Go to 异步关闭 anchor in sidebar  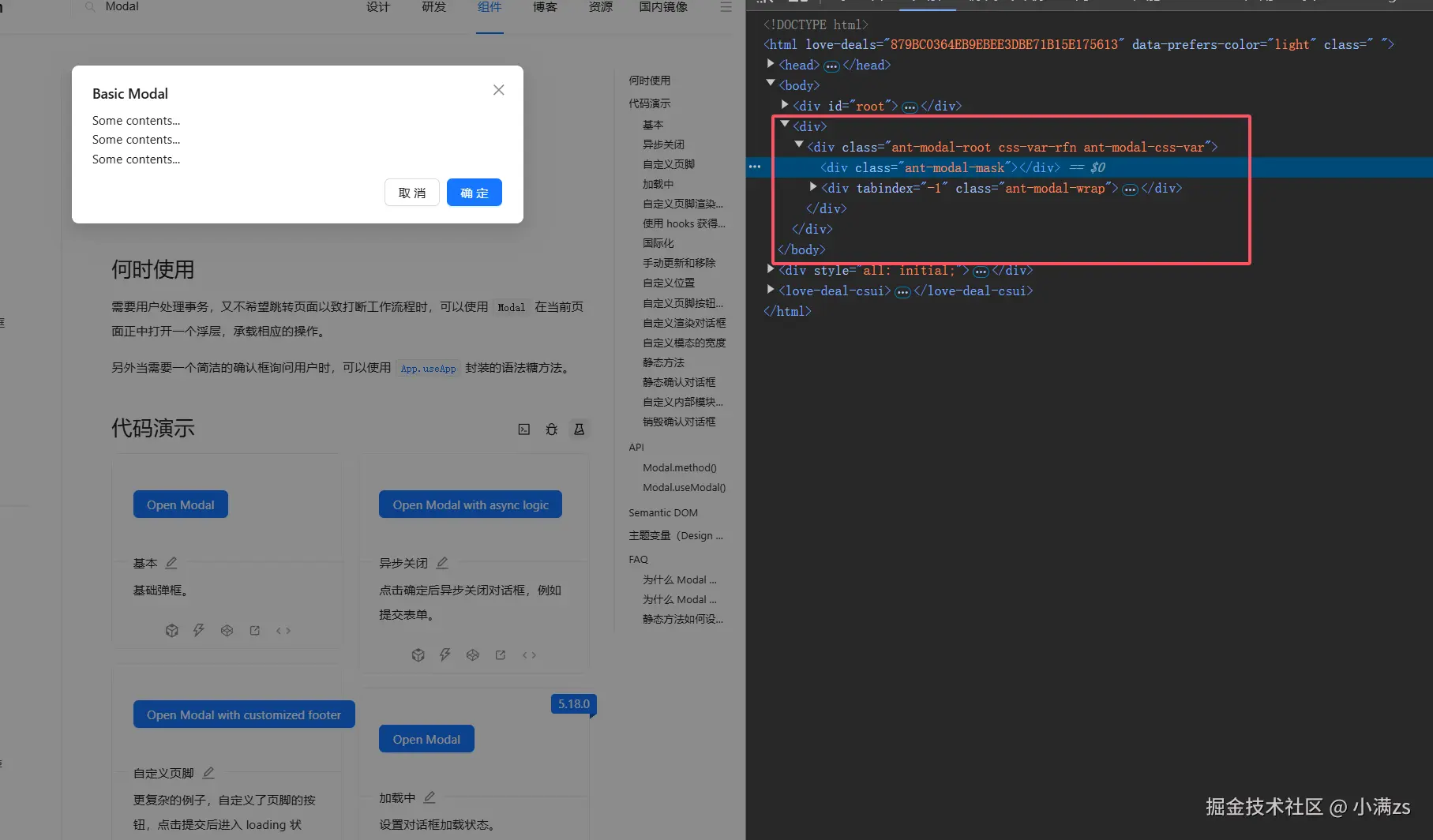[663, 144]
